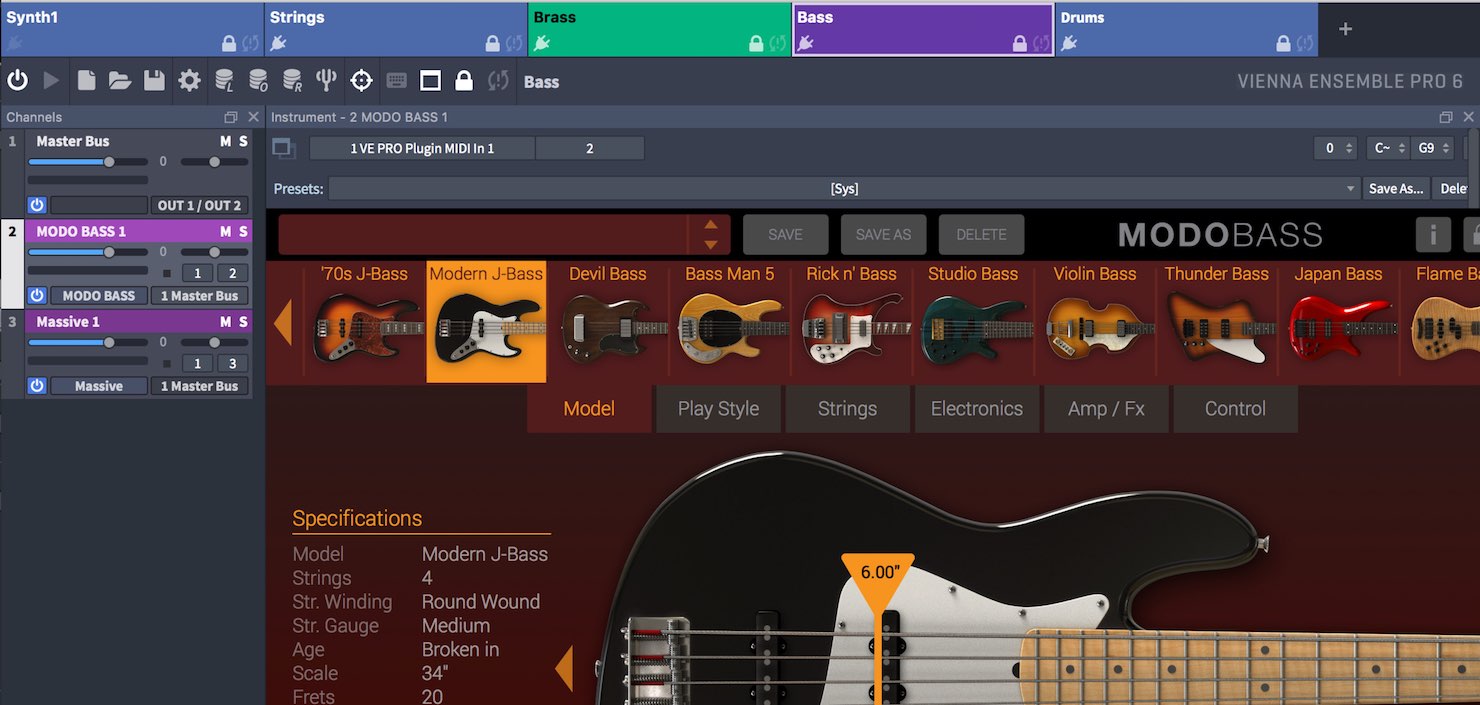This screenshot has height=705, width=1480.
Task: Click the database icon marked R
Action: click(292, 81)
